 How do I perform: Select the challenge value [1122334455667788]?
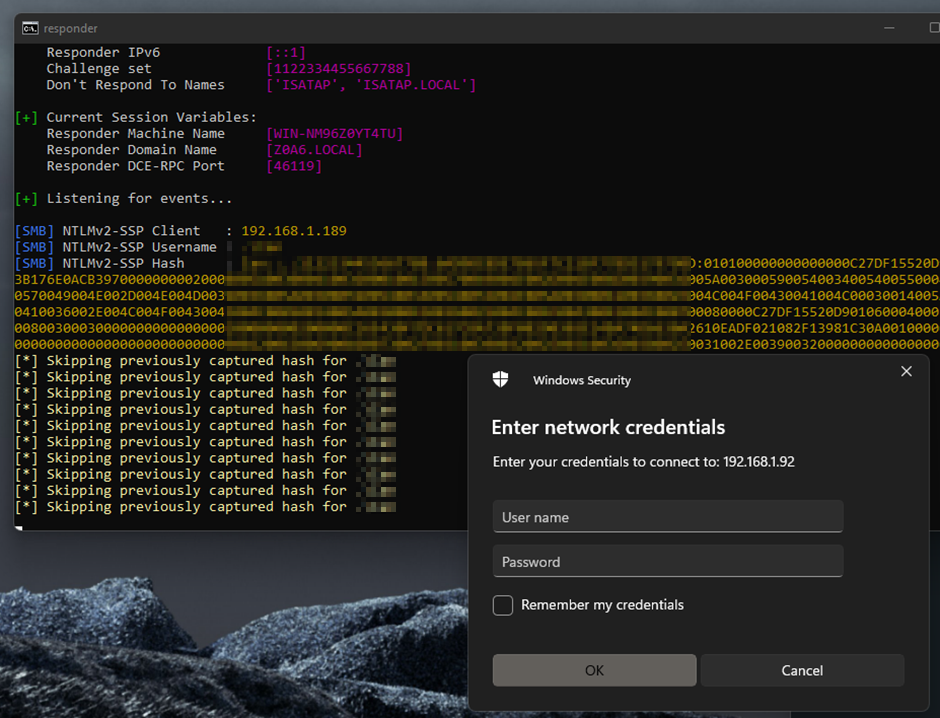click(339, 69)
